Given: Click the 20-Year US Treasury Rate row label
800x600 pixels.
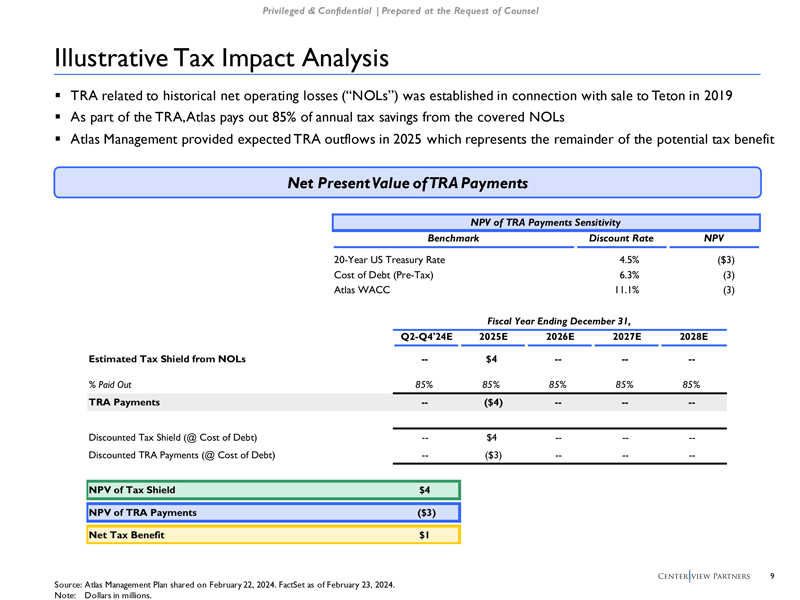Looking at the screenshot, I should (x=390, y=260).
